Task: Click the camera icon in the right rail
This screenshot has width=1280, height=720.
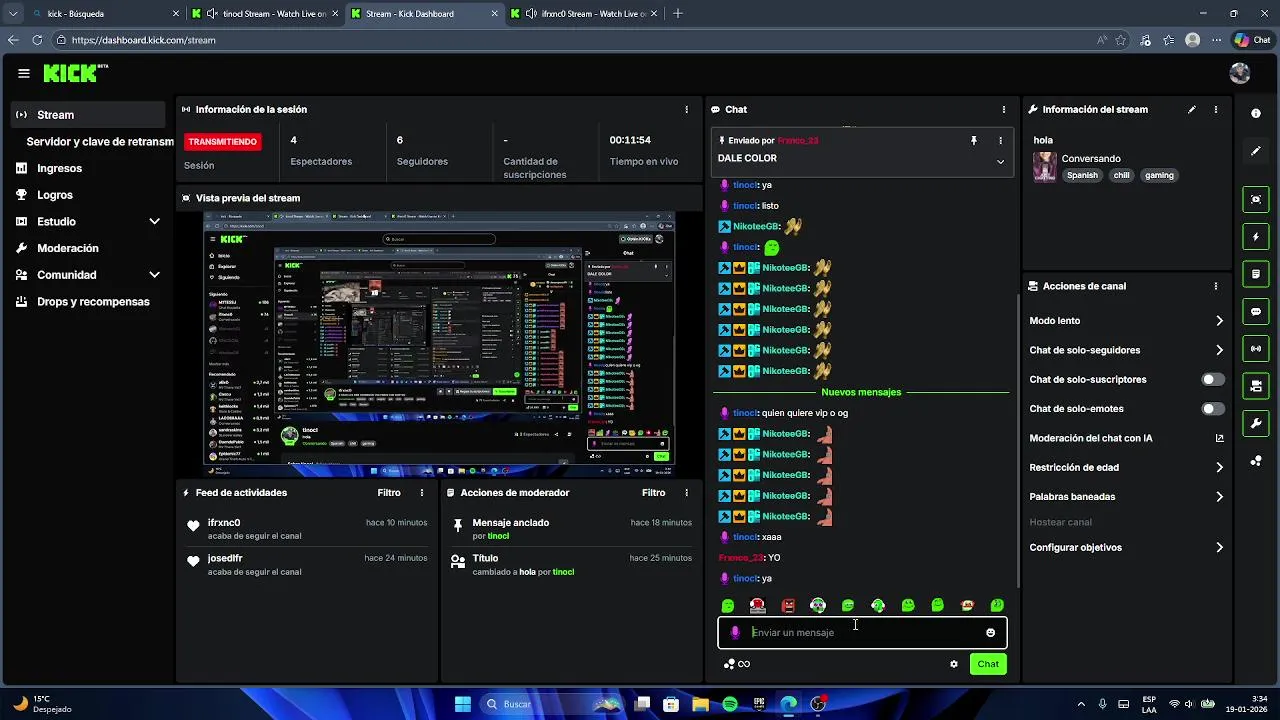Action: [1256, 386]
